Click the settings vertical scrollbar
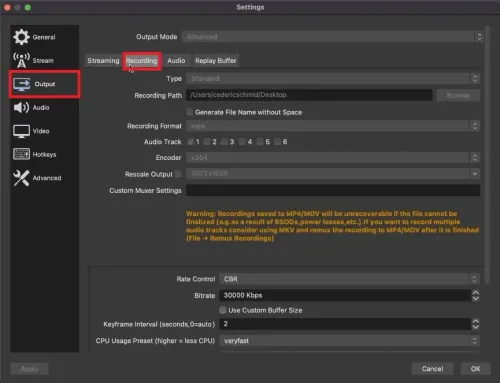 487,155
